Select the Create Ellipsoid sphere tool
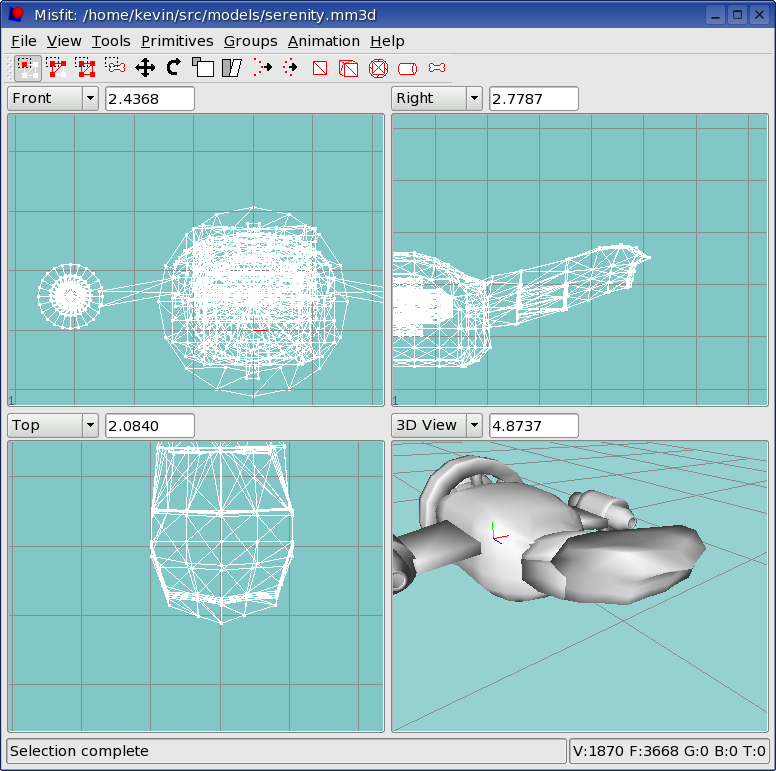Viewport: 776px width, 771px height. (x=379, y=68)
